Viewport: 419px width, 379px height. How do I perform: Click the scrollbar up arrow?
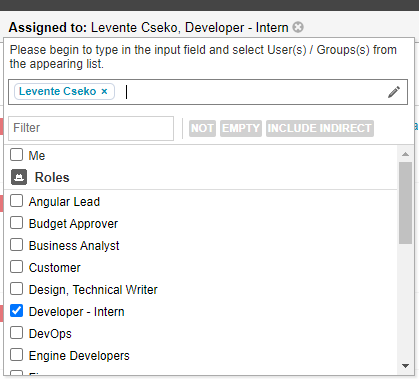405,154
